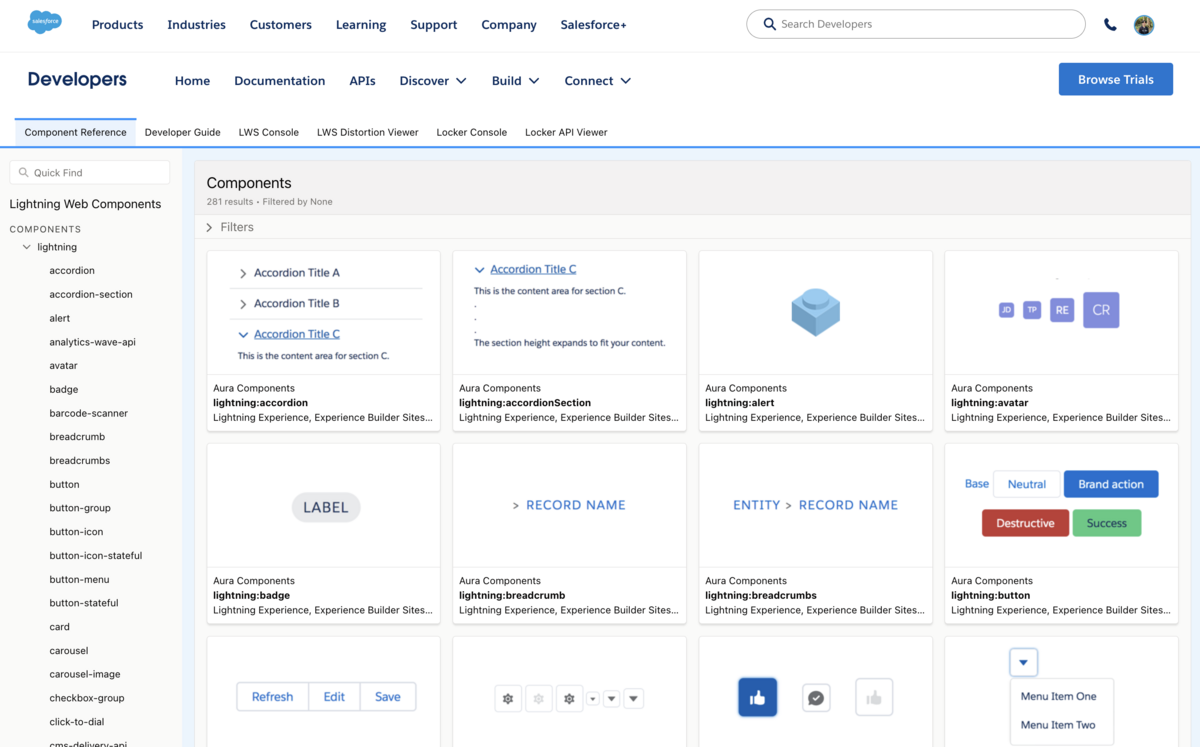Switch to the Developer Guide tab
Image resolution: width=1200 pixels, height=747 pixels.
[x=182, y=131]
